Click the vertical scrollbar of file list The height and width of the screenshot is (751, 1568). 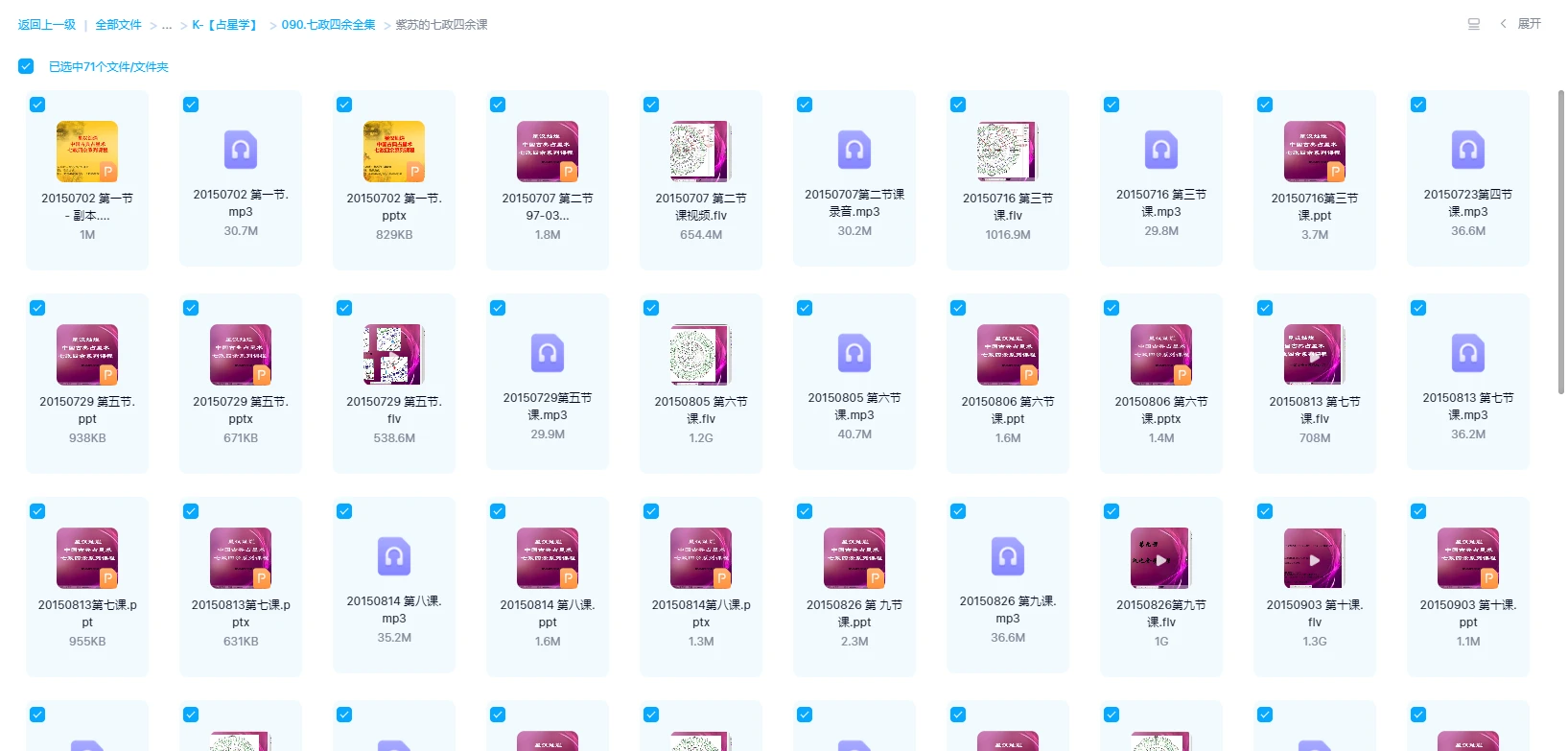tap(1561, 242)
